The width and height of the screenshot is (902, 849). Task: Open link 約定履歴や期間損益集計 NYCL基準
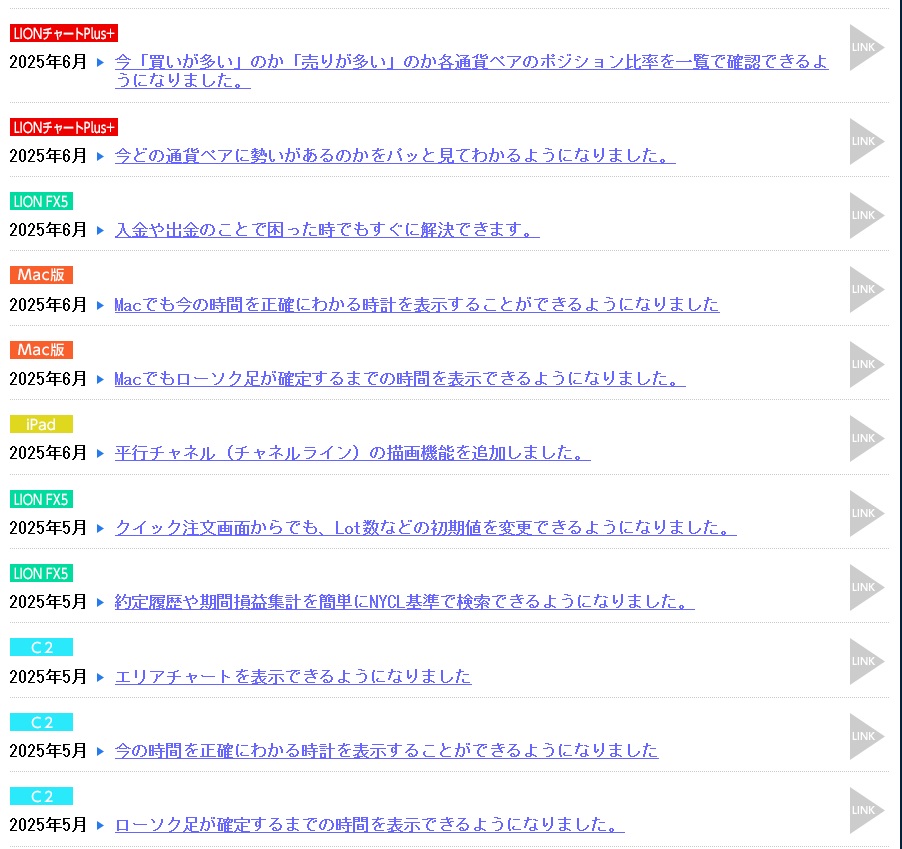(x=404, y=602)
